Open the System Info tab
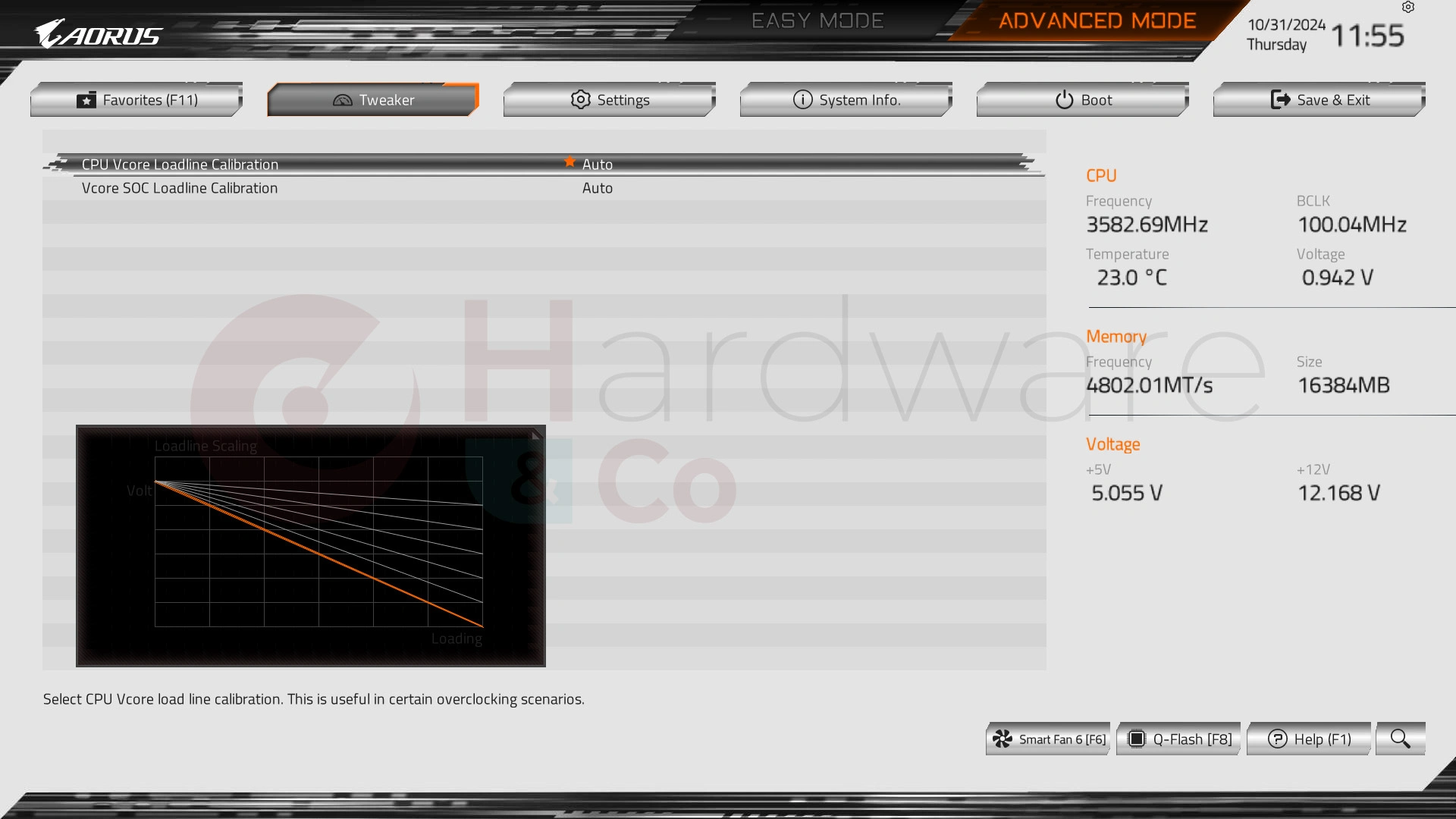The image size is (1456, 819). coord(846,99)
